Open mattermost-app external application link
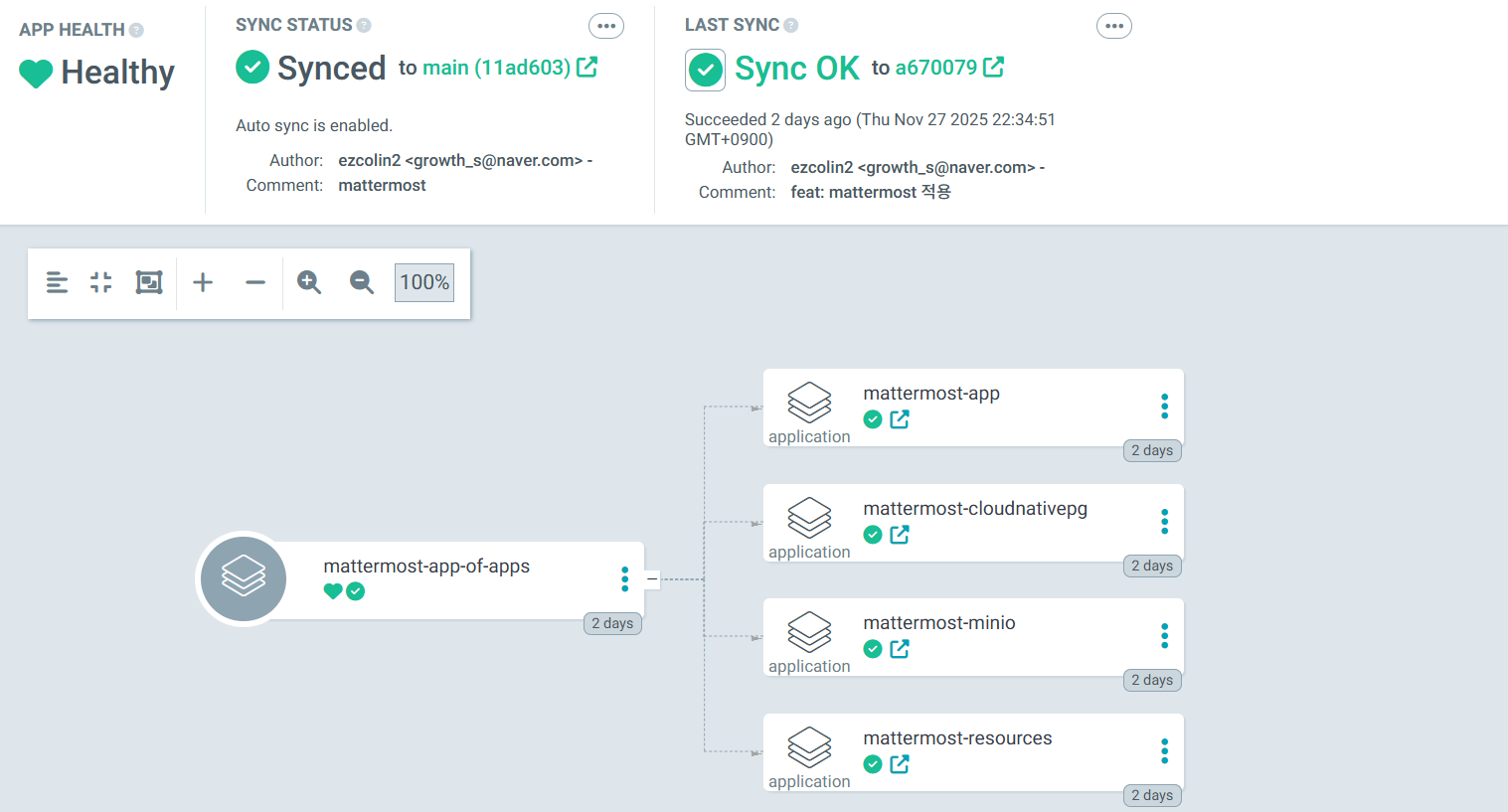This screenshot has width=1508, height=812. (x=900, y=419)
